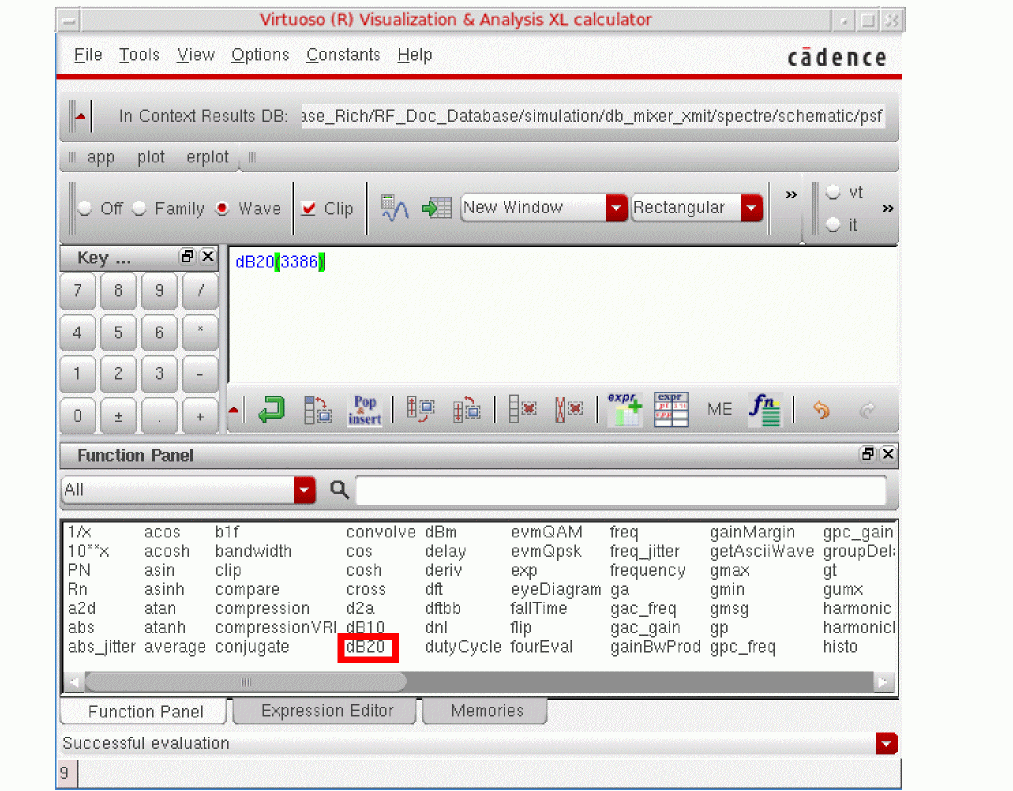Click the roll stack down icon

pyautogui.click(x=466, y=409)
